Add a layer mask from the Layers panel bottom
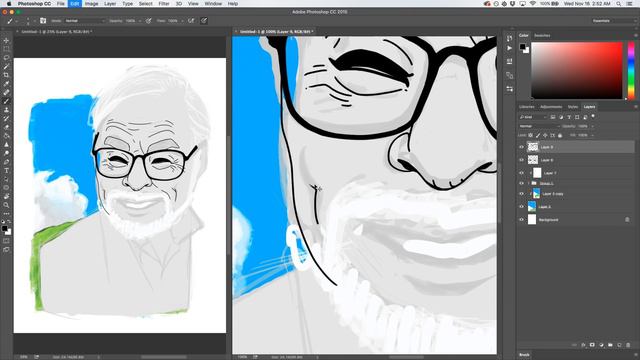The width and height of the screenshot is (640, 360). 592,345
